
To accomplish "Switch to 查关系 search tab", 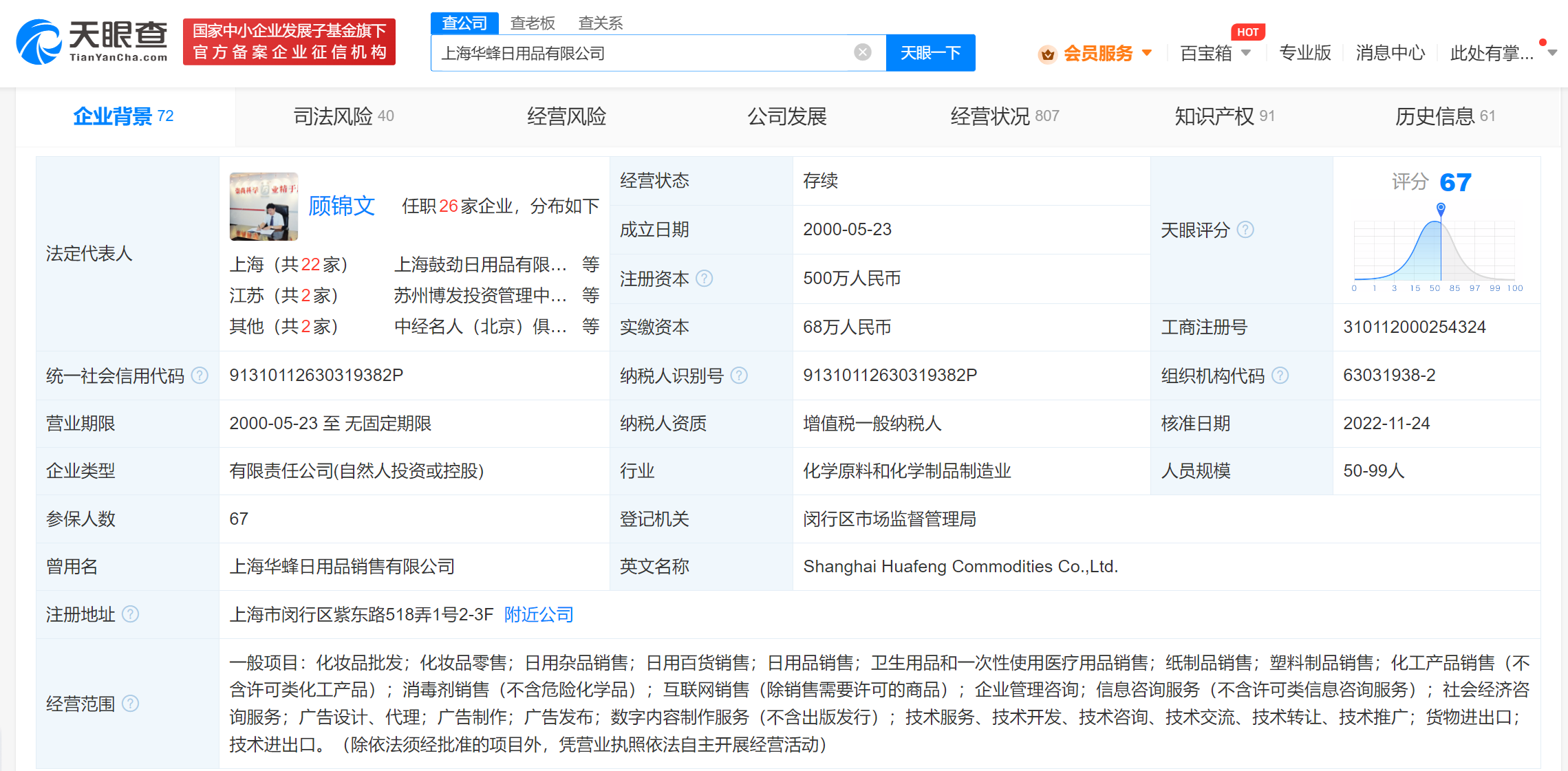I will click(601, 23).
